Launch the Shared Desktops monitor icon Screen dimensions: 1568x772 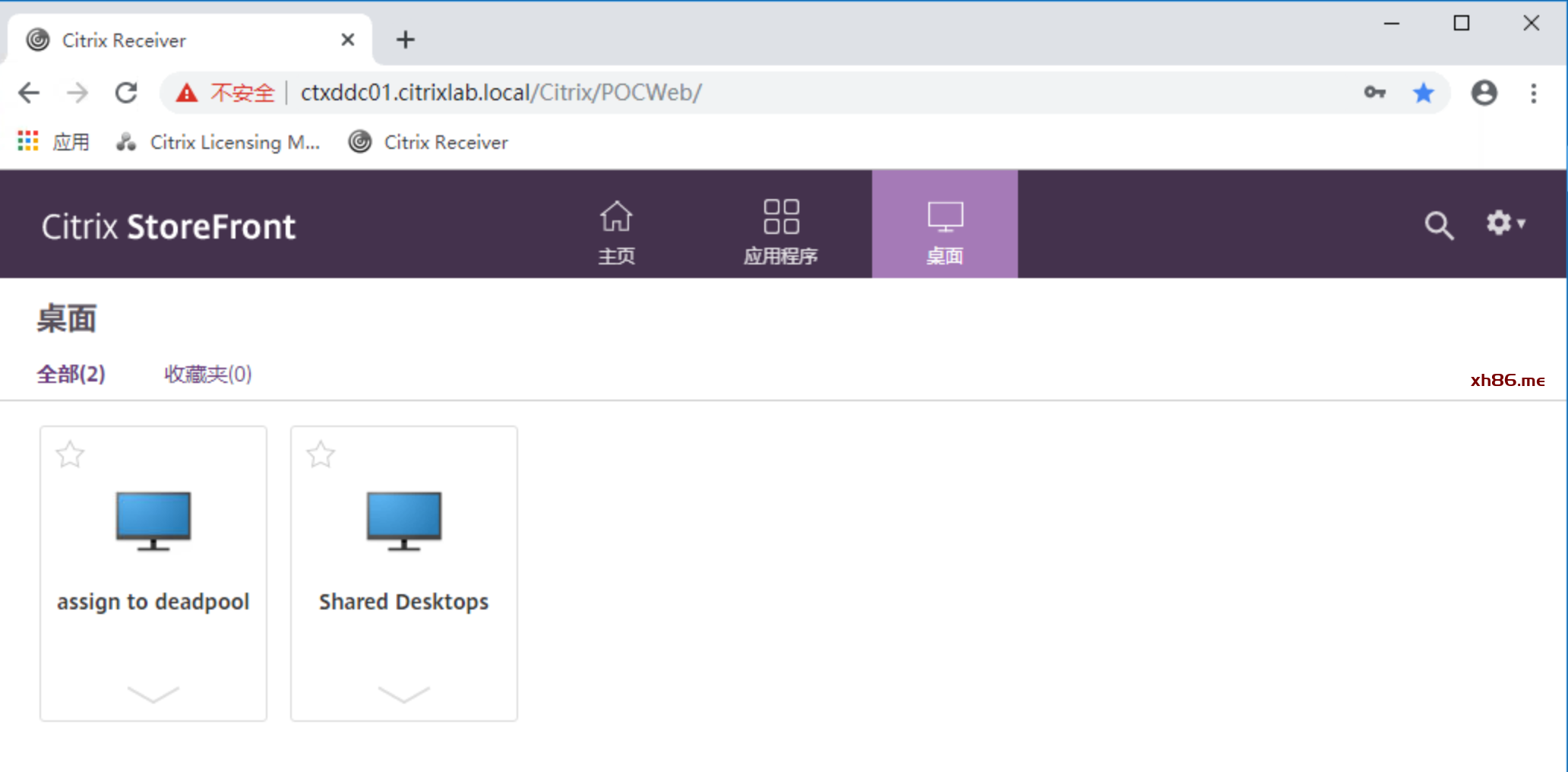pos(404,520)
